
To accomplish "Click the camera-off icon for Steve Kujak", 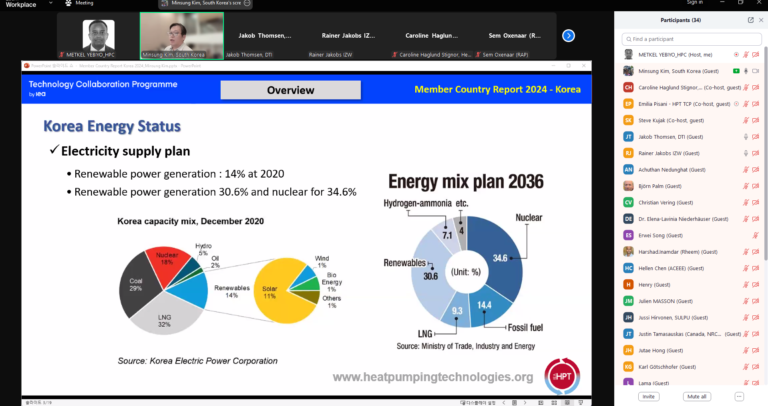I will tap(755, 120).
